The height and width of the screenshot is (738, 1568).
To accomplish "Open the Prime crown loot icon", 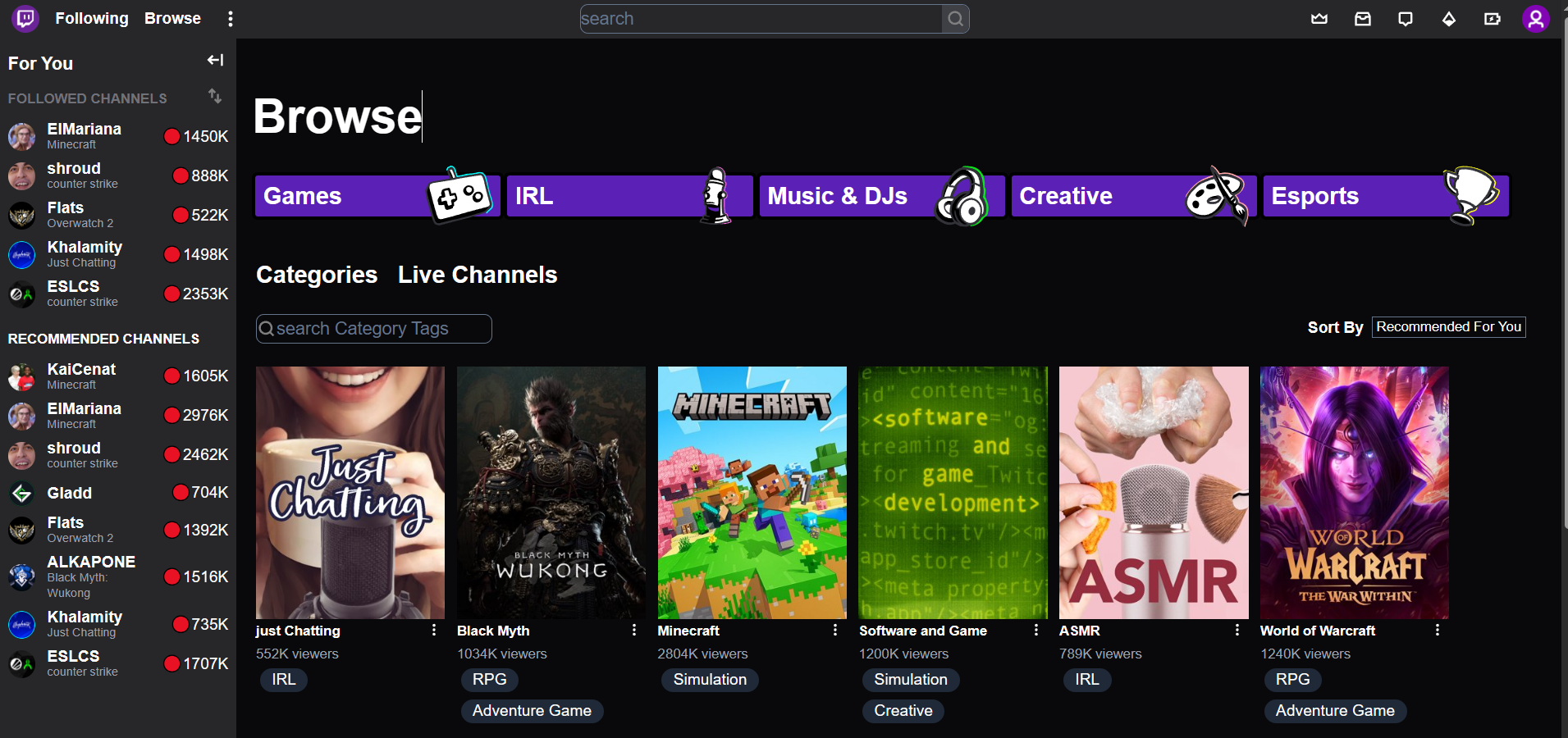I will click(x=1319, y=19).
